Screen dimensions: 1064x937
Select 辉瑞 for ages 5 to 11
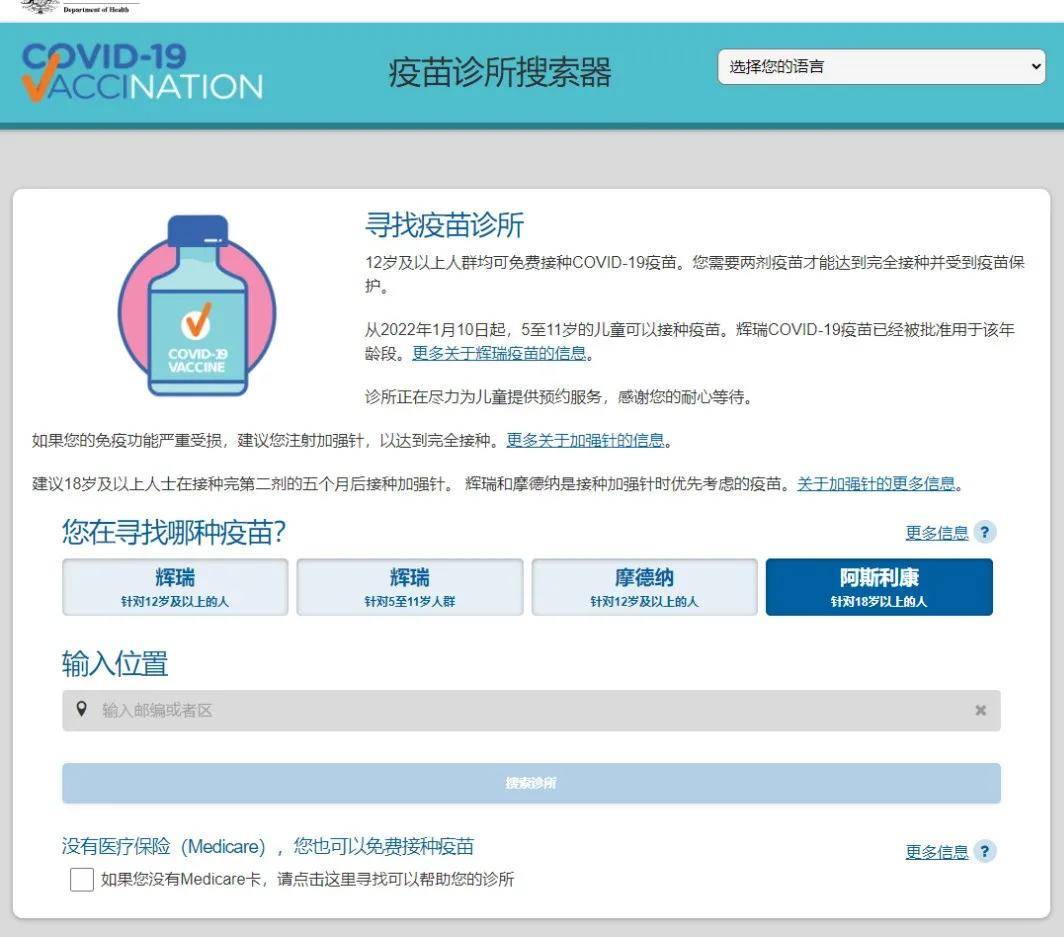[410, 587]
